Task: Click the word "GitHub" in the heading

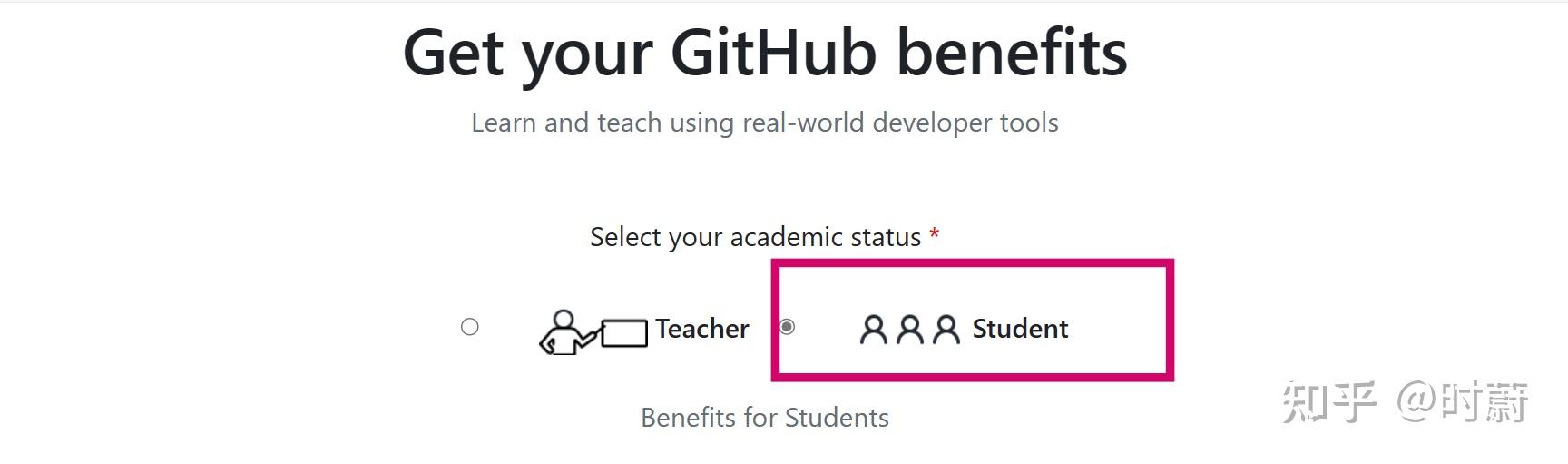Action: 773,53
